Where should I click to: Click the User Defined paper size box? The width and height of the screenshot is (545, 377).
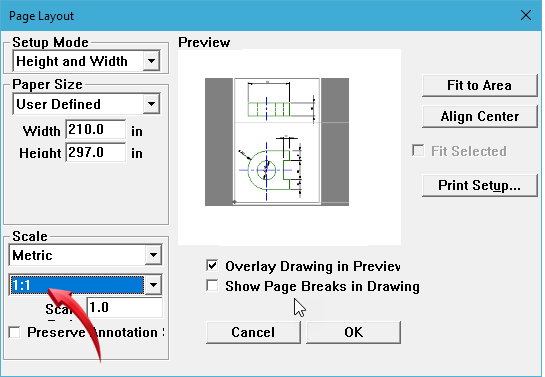point(86,104)
